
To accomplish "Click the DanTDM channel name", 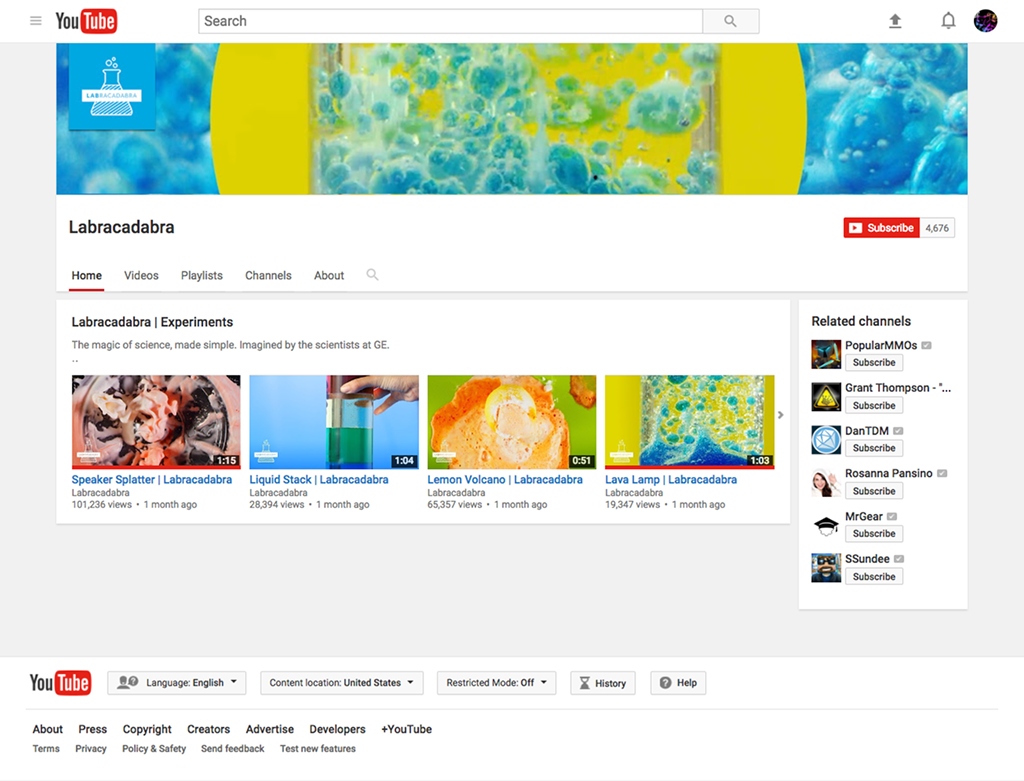I will pos(867,431).
